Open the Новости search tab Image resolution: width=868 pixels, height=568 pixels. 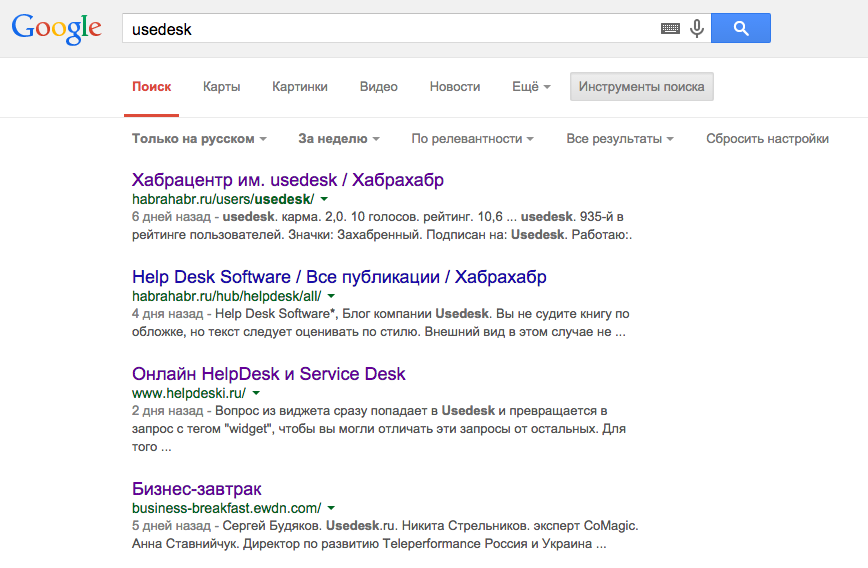click(x=455, y=87)
